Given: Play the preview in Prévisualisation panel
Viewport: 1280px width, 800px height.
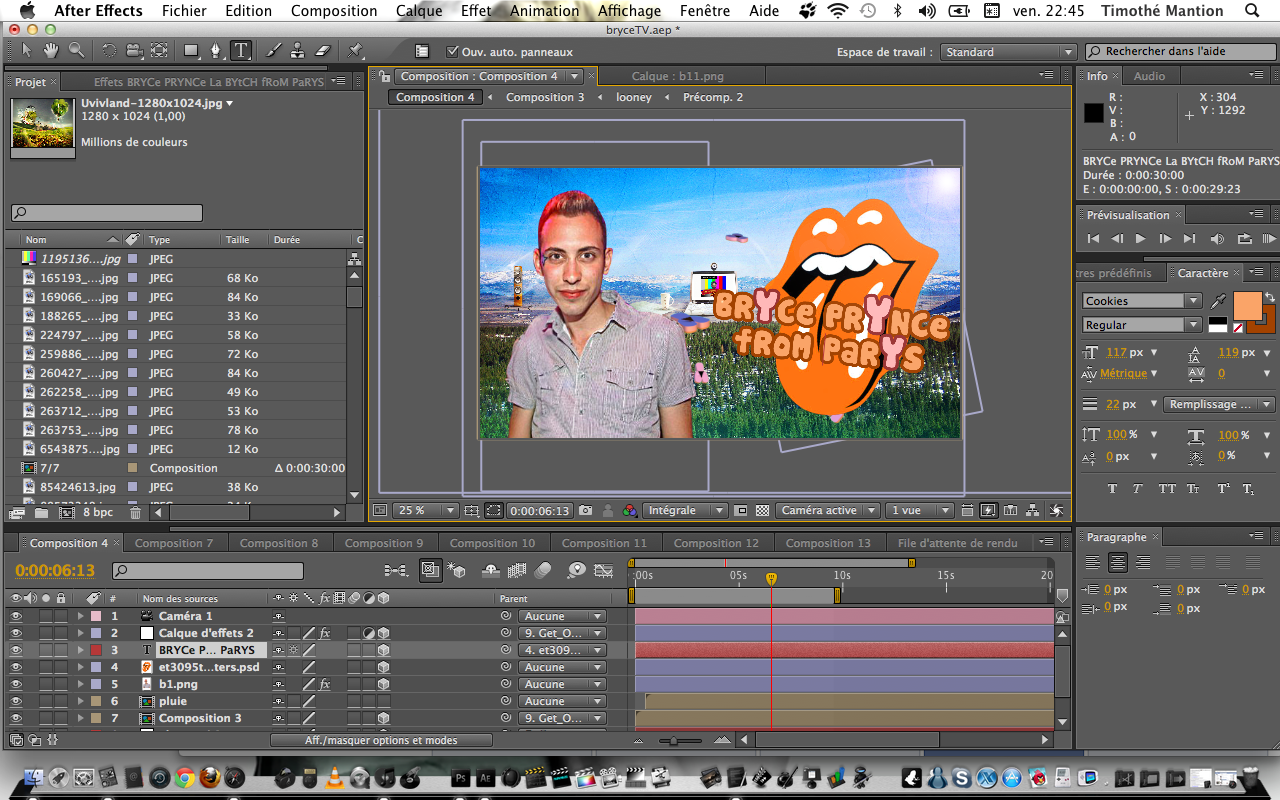Looking at the screenshot, I should tap(1140, 239).
